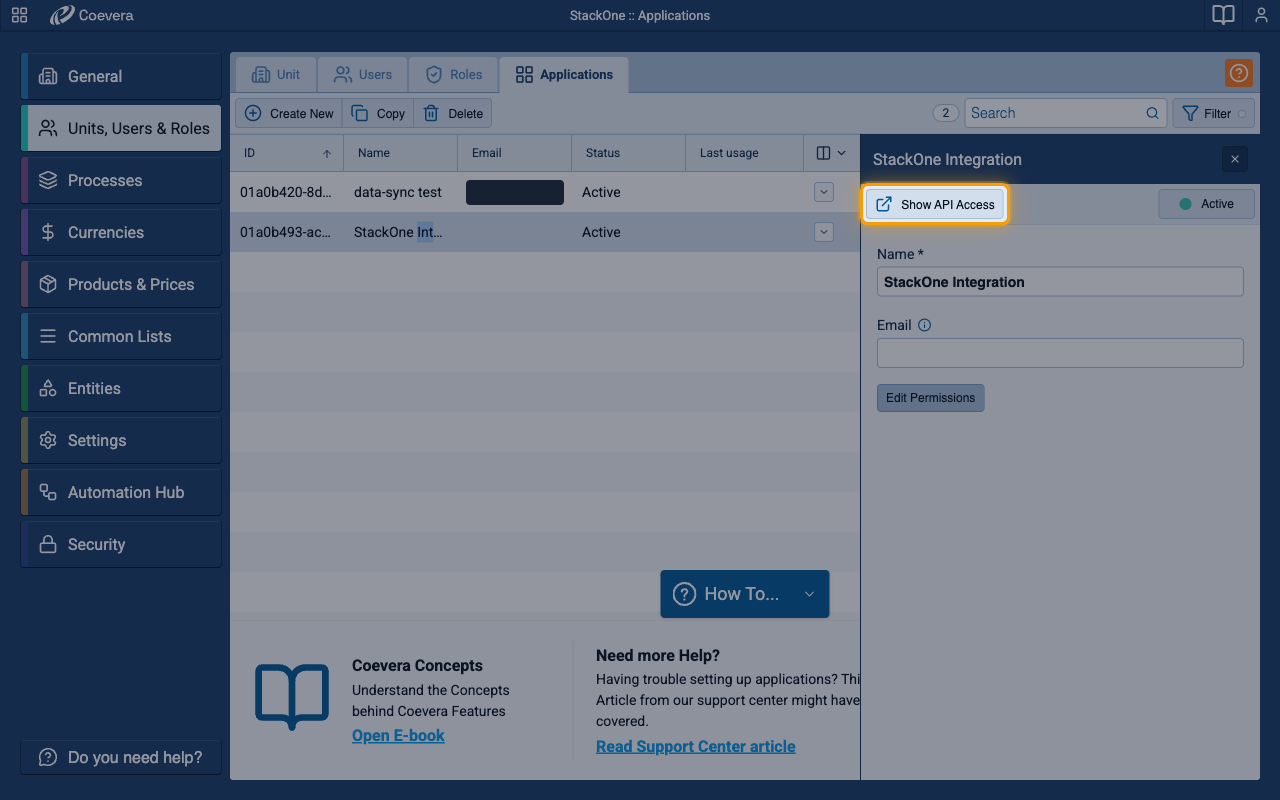Click the Delete button
Image resolution: width=1280 pixels, height=800 pixels.
453,113
